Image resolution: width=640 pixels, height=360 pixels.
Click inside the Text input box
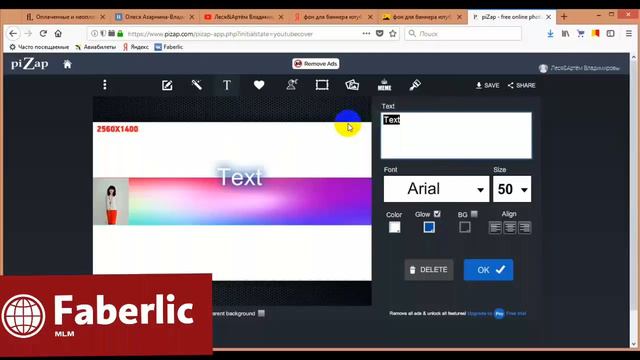click(x=456, y=136)
